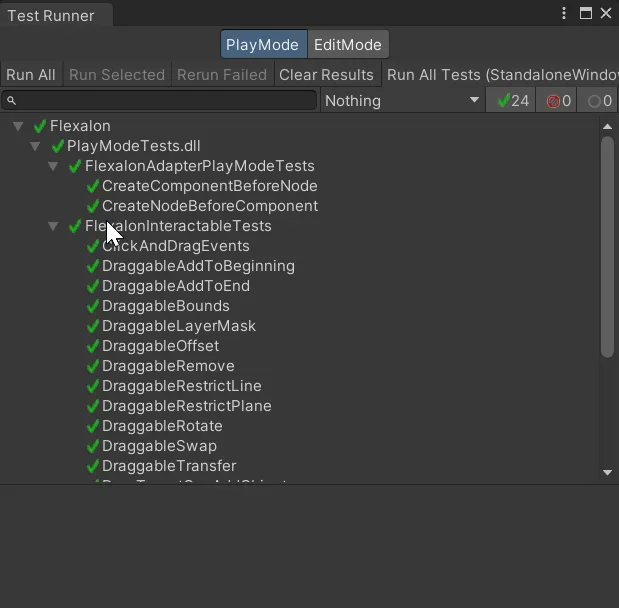Click the vertical scrollbar thumb
Image resolution: width=619 pixels, height=608 pixels.
pos(608,247)
